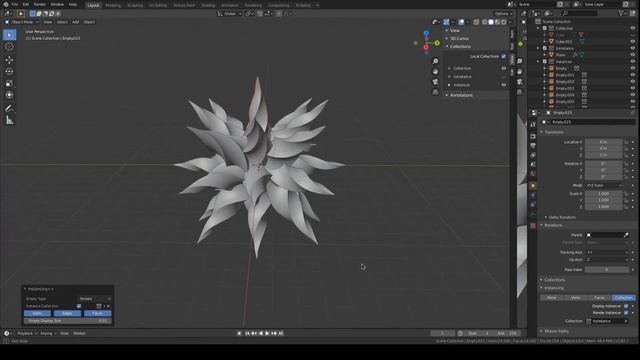Open the Select menu in viewport header
640x360 pixels.
click(x=62, y=22)
